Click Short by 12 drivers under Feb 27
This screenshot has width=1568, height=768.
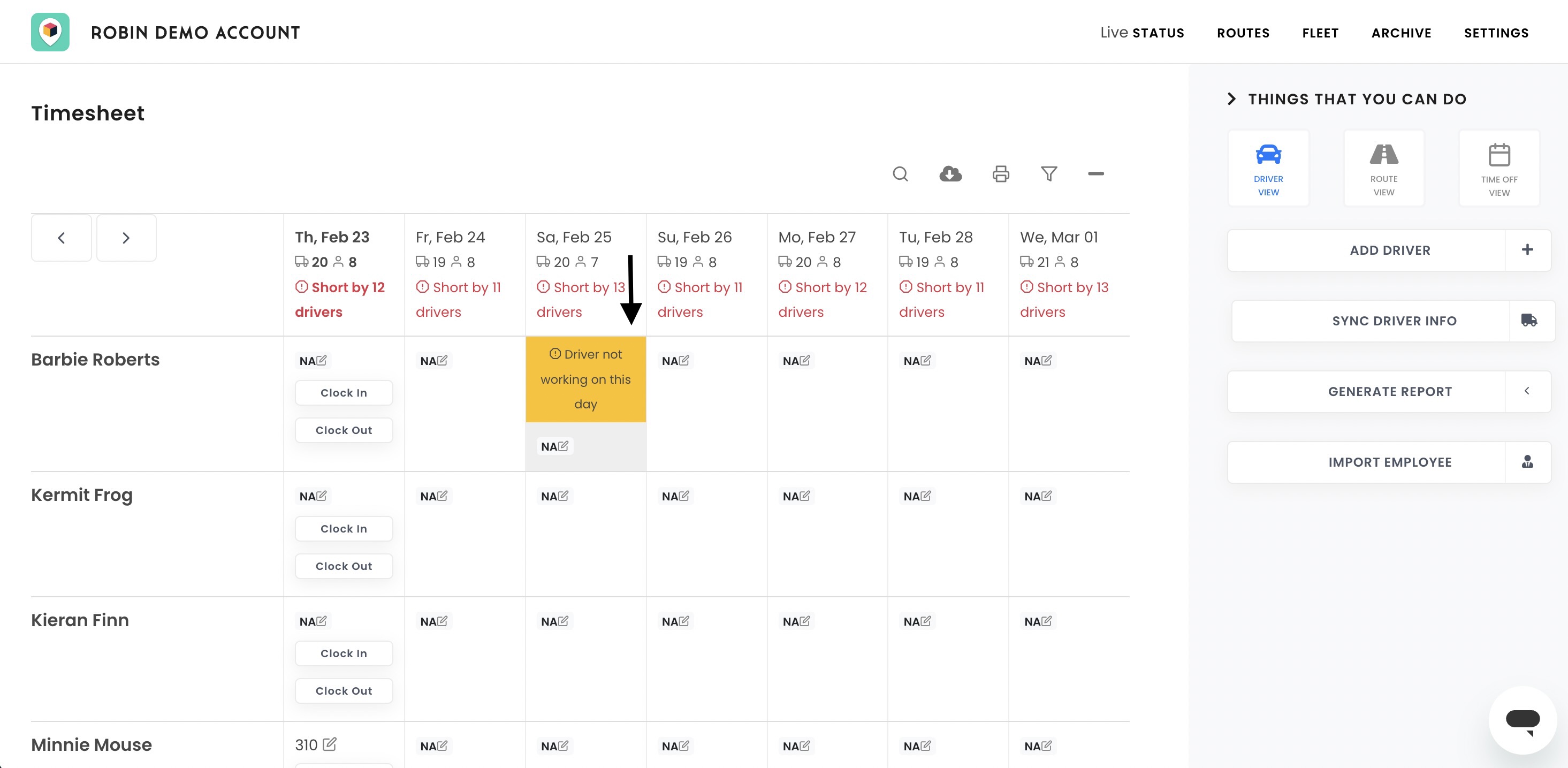click(823, 299)
